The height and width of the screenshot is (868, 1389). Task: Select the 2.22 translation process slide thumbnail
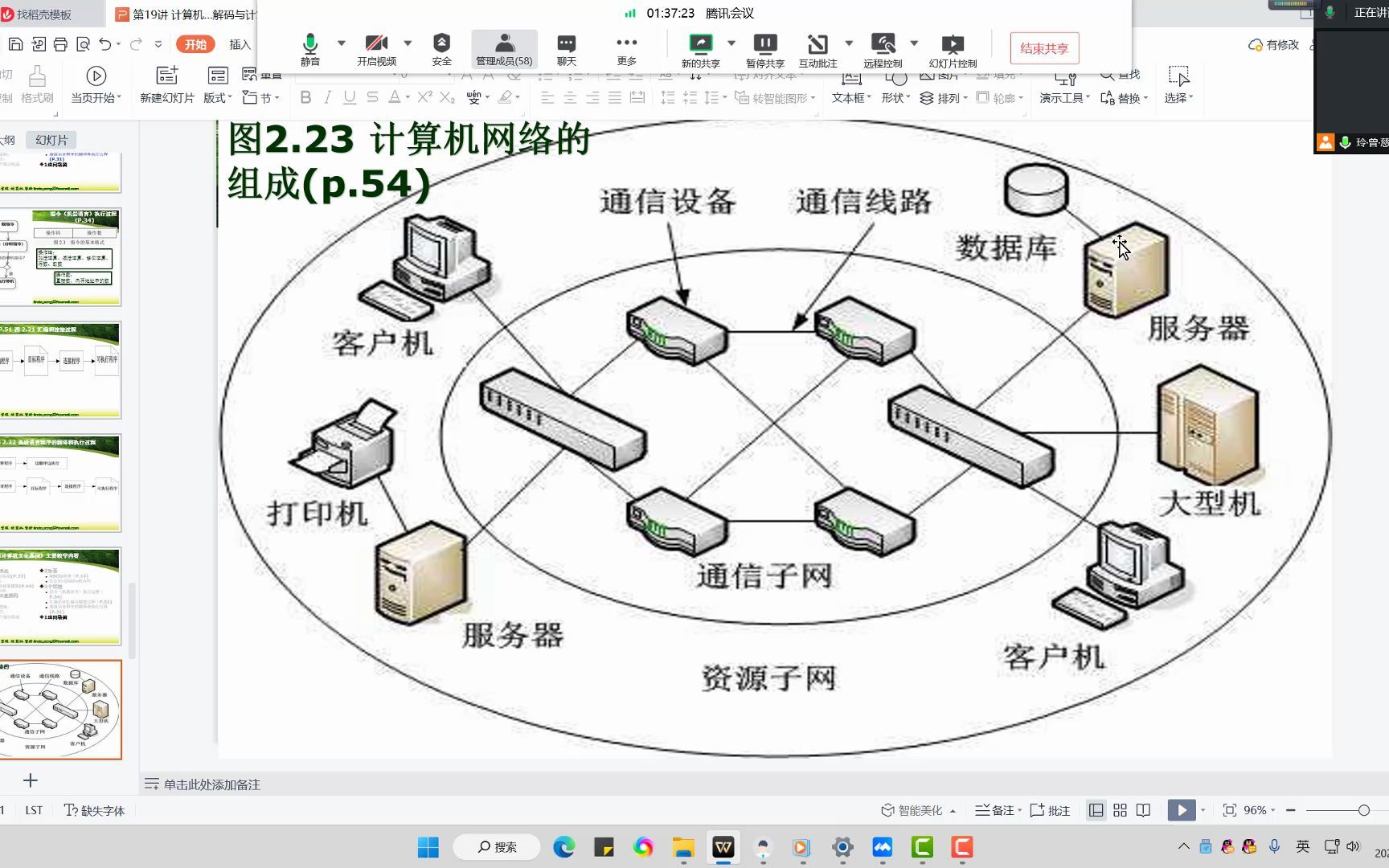pos(60,483)
